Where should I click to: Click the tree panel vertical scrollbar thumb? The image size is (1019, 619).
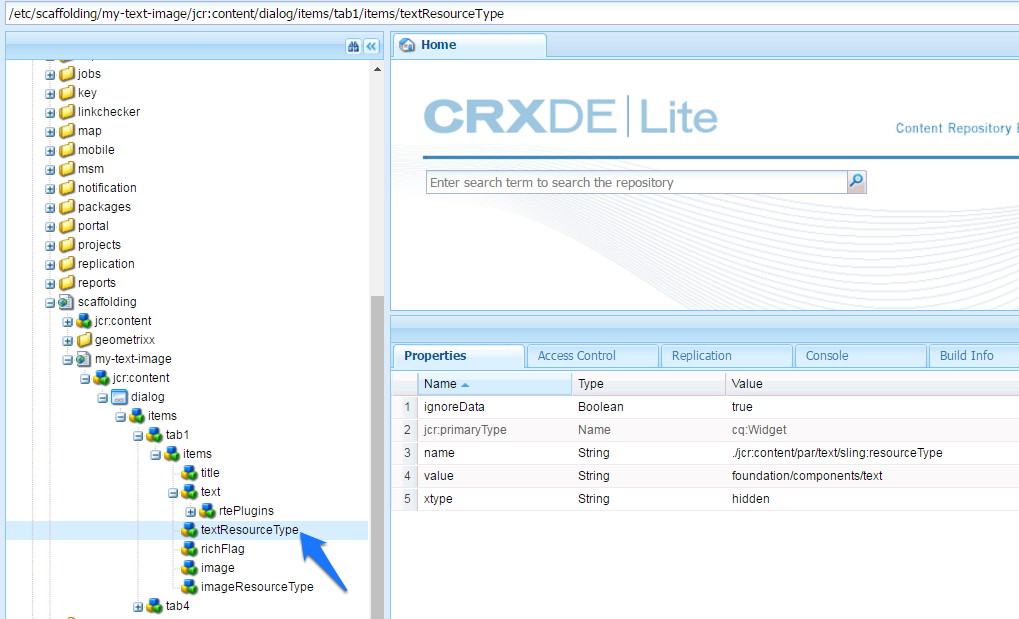[x=377, y=457]
